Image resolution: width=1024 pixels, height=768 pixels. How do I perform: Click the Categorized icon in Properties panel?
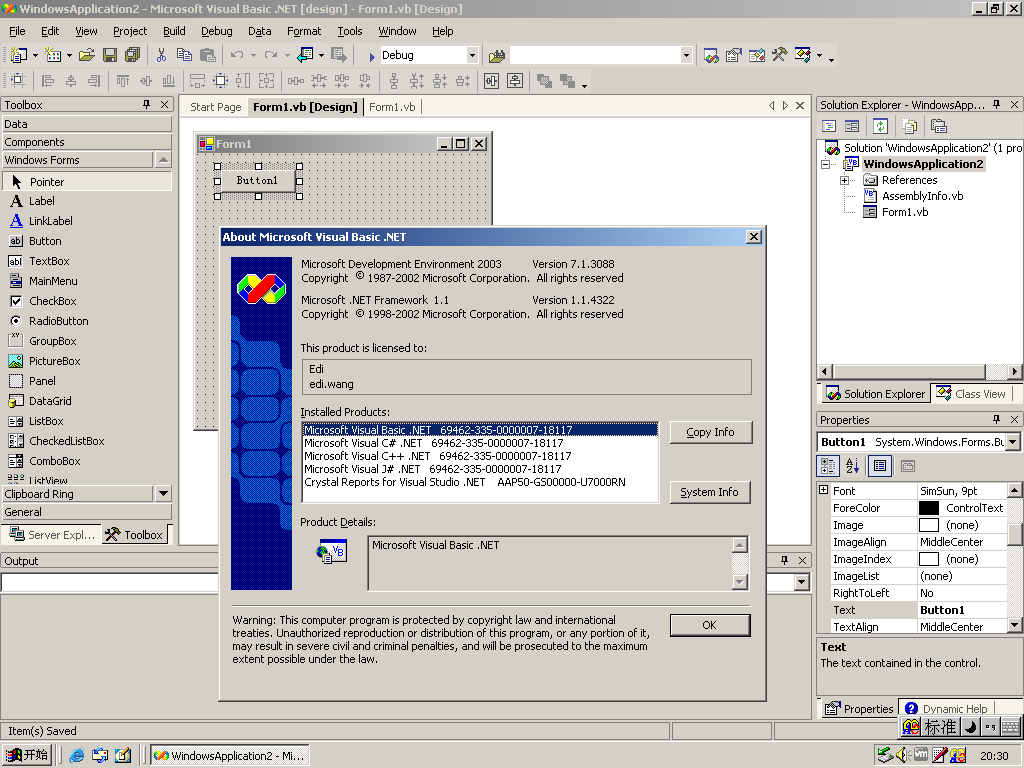829,466
